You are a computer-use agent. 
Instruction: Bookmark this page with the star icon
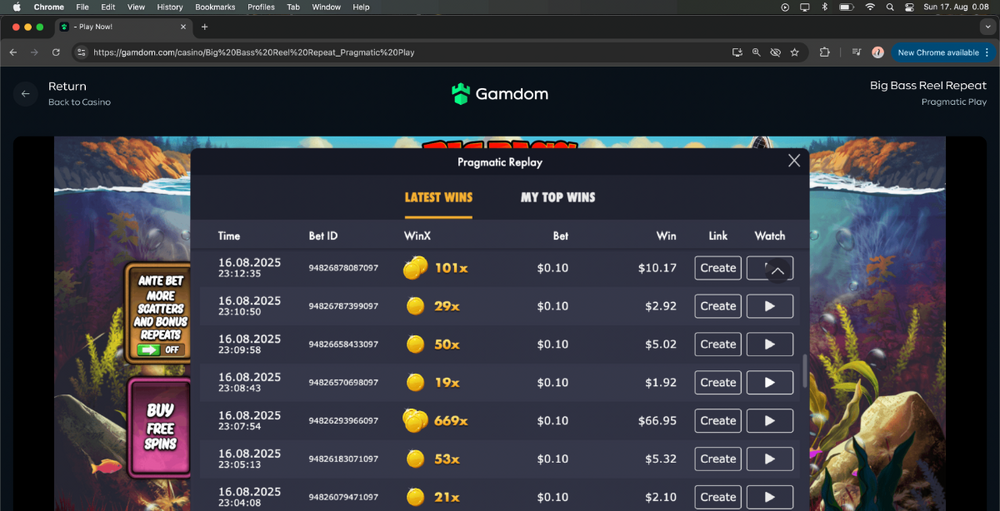[x=795, y=53]
